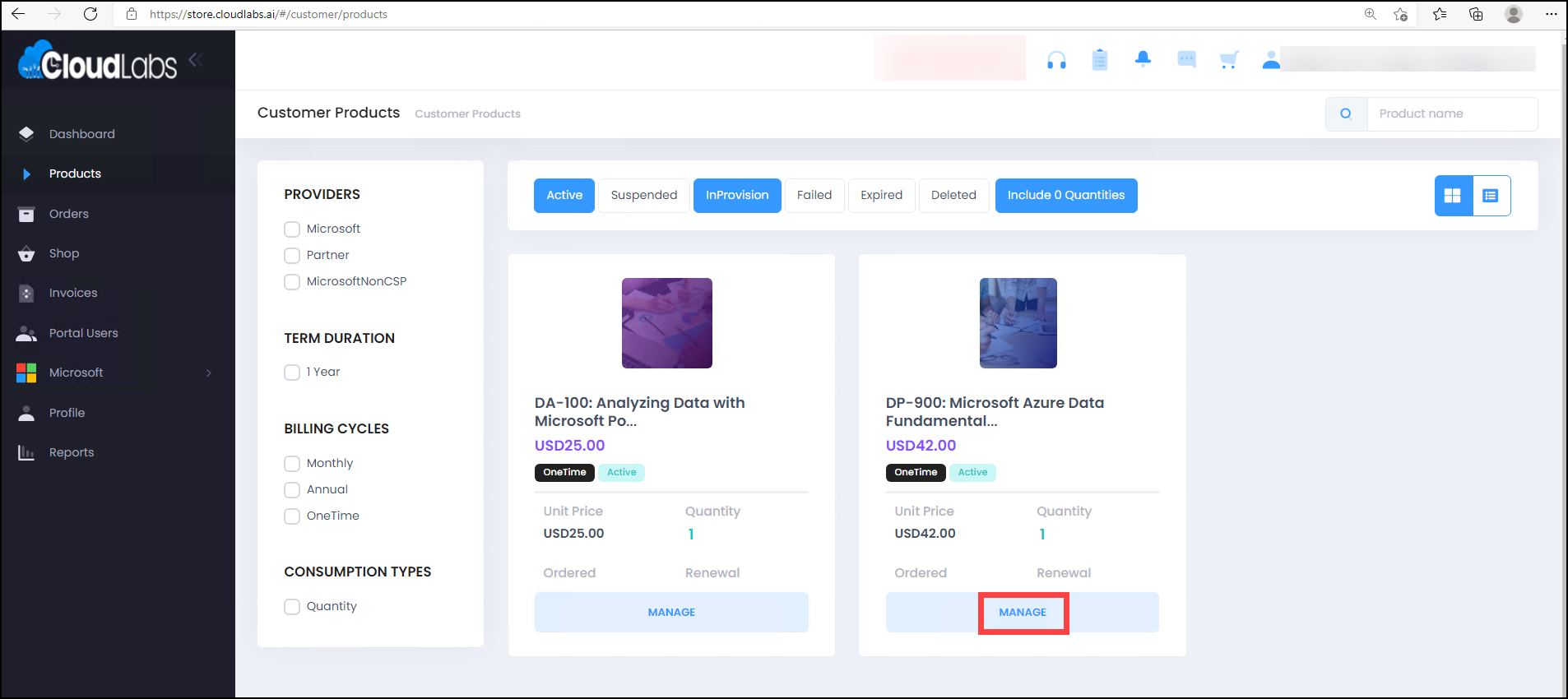Reload the page with the refresh icon

tap(90, 14)
